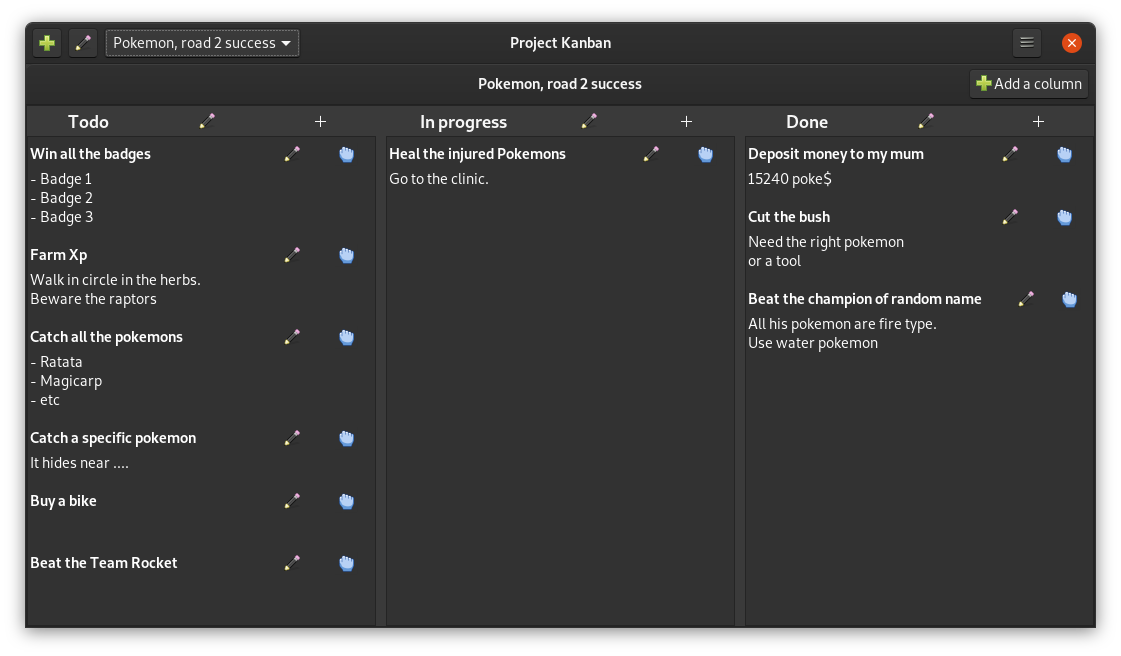
Task: Grab the 'Farm Xp' card hand icon
Action: pos(346,255)
